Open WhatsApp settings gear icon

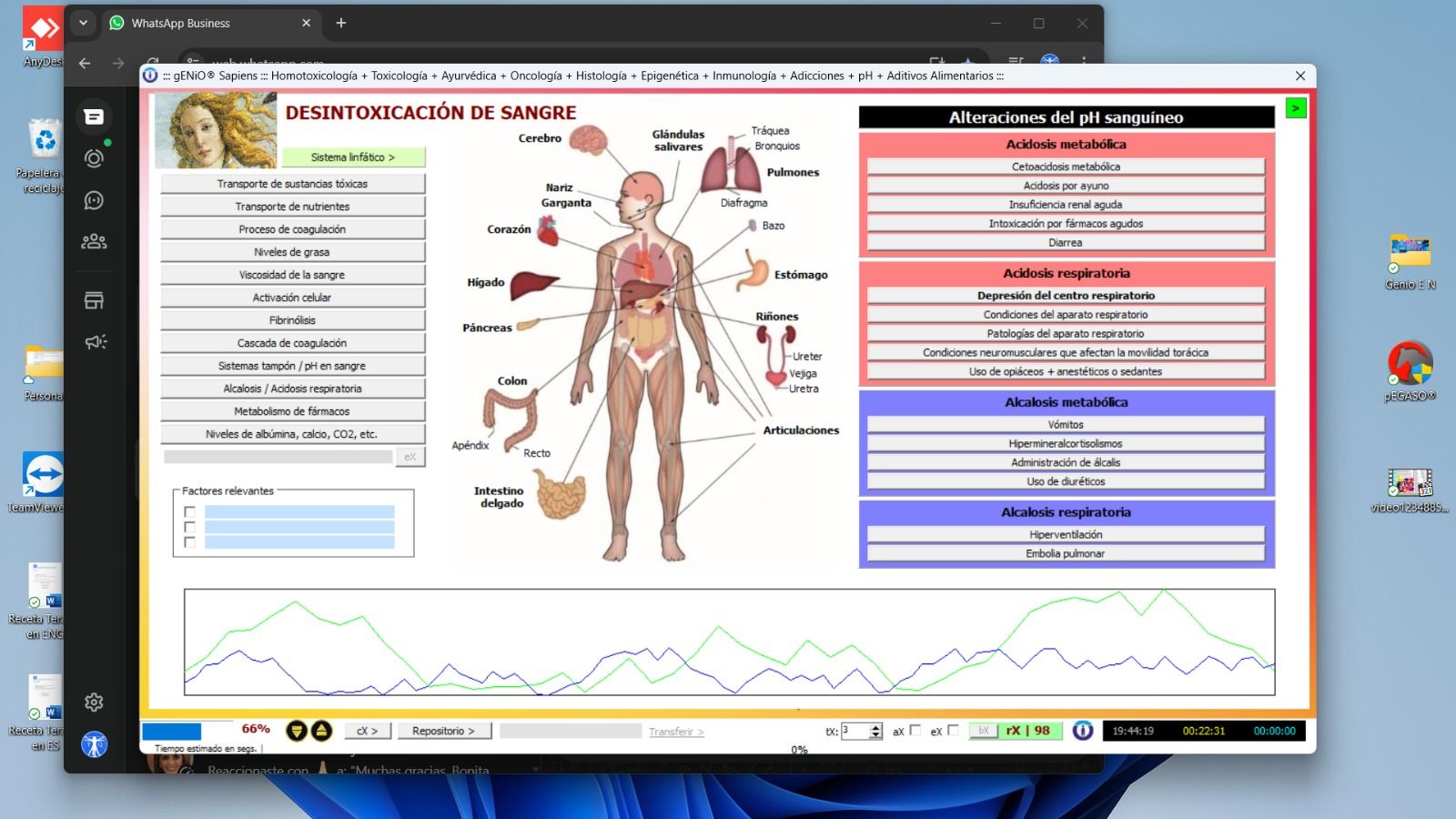click(94, 703)
